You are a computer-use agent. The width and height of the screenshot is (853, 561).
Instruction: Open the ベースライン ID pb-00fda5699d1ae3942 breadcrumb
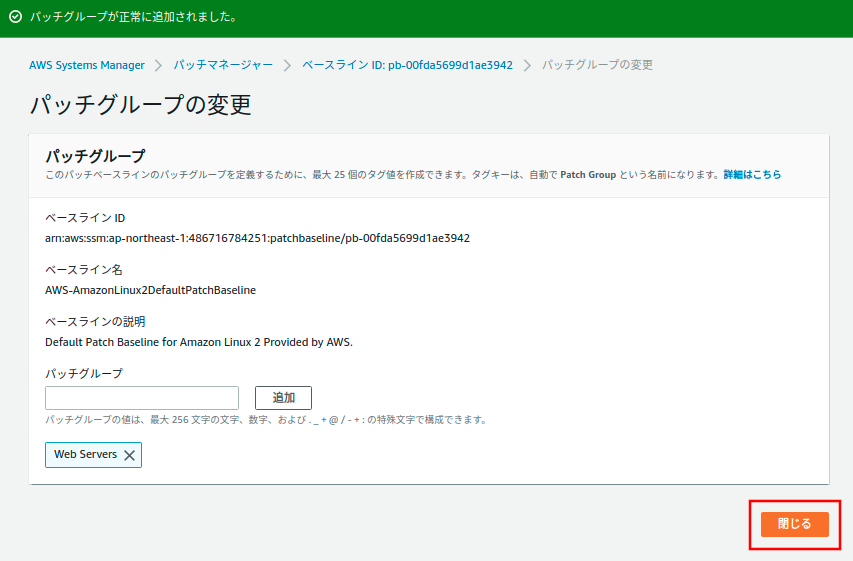(x=407, y=65)
